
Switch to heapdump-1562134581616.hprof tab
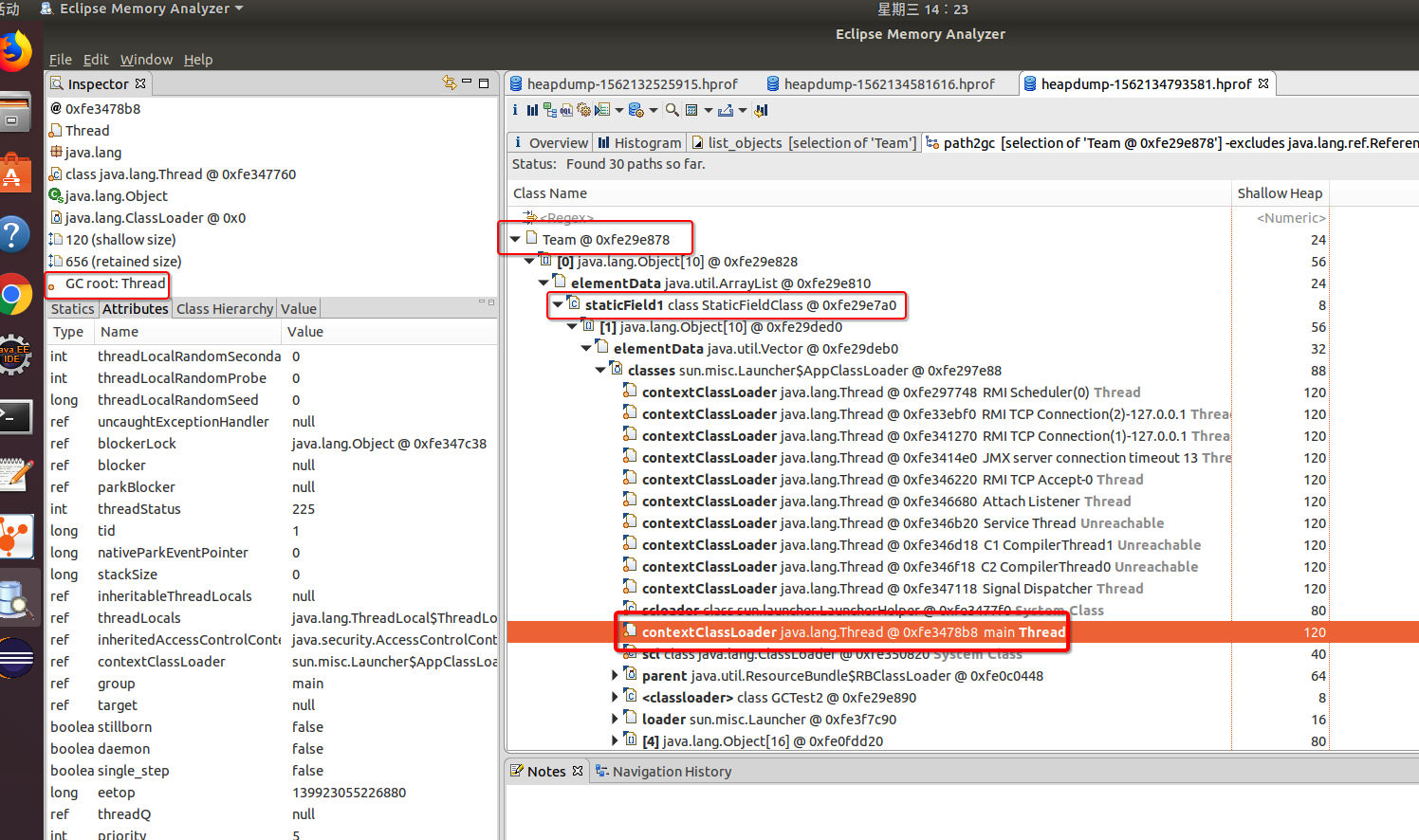coord(881,83)
